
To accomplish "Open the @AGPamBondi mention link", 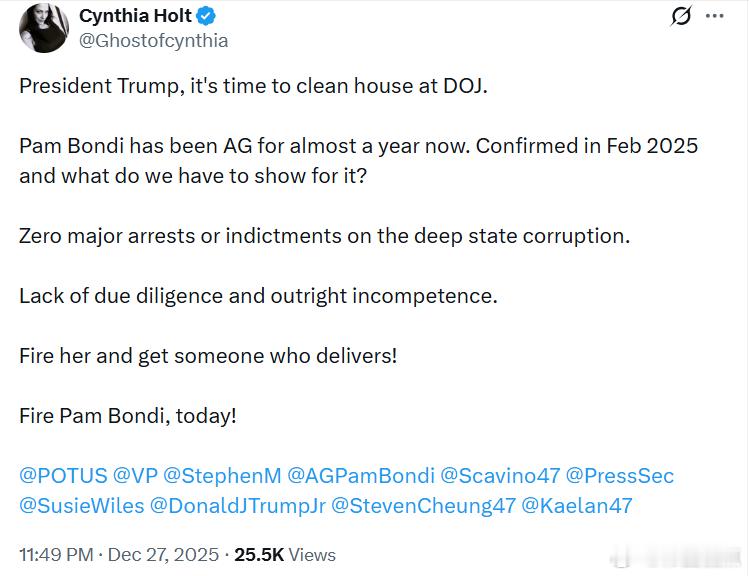I will pos(361,476).
